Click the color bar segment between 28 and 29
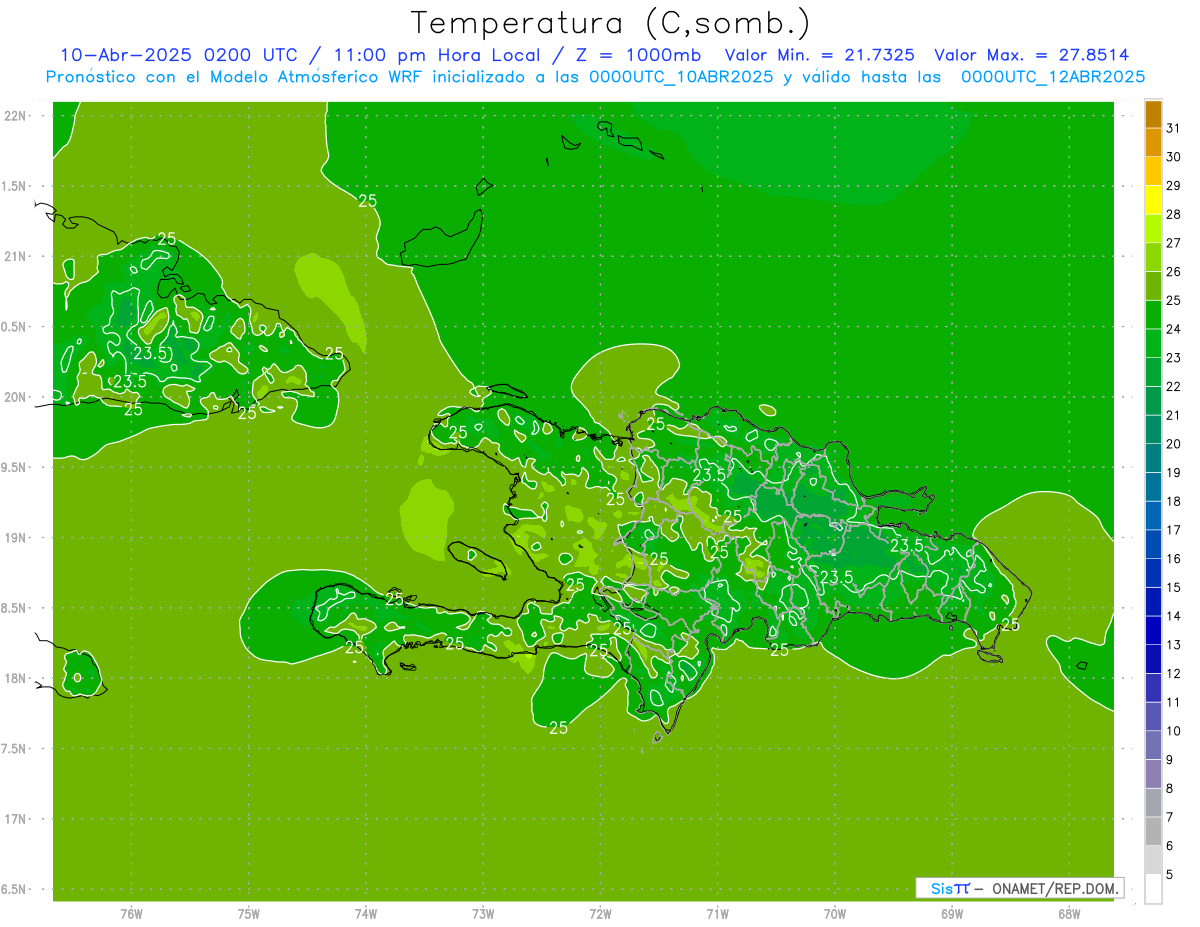 (x=1153, y=200)
